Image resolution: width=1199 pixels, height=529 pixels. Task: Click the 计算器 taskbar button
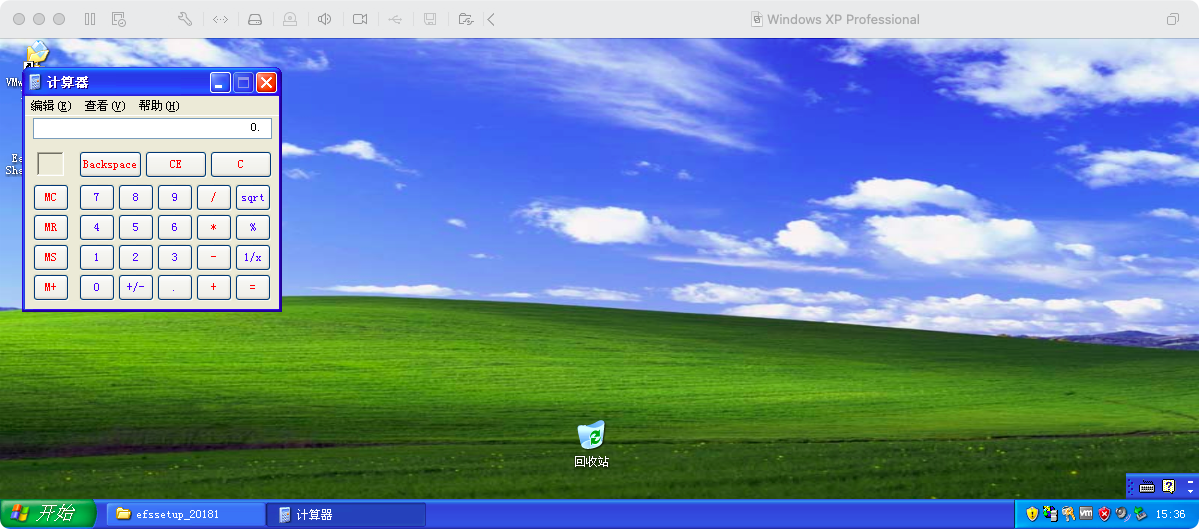346,514
